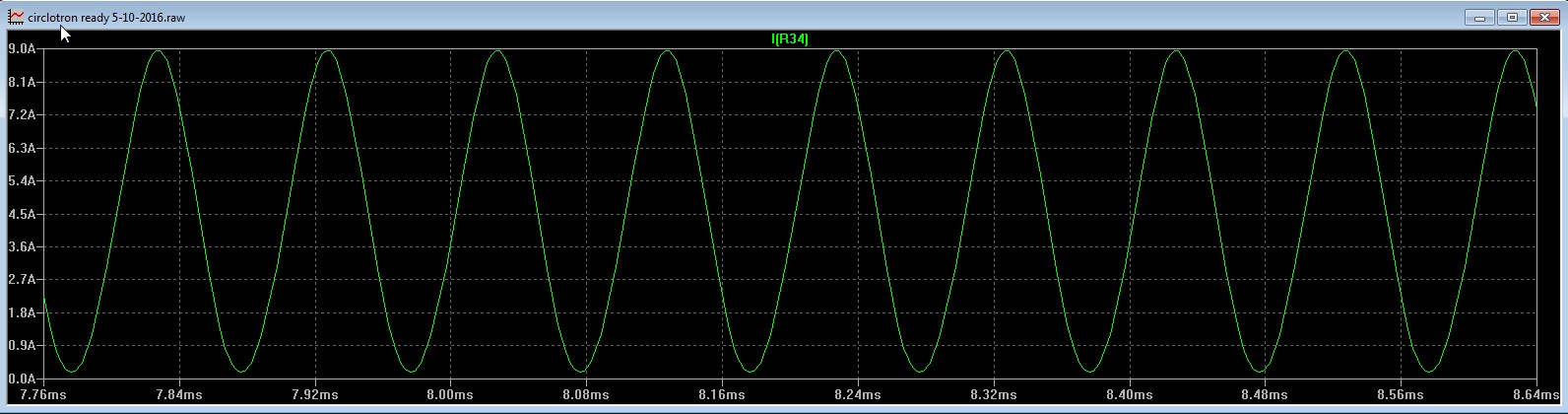Screen dimensions: 1568x414
Task: Click the 2.7A vertical axis label
Action: (22, 280)
